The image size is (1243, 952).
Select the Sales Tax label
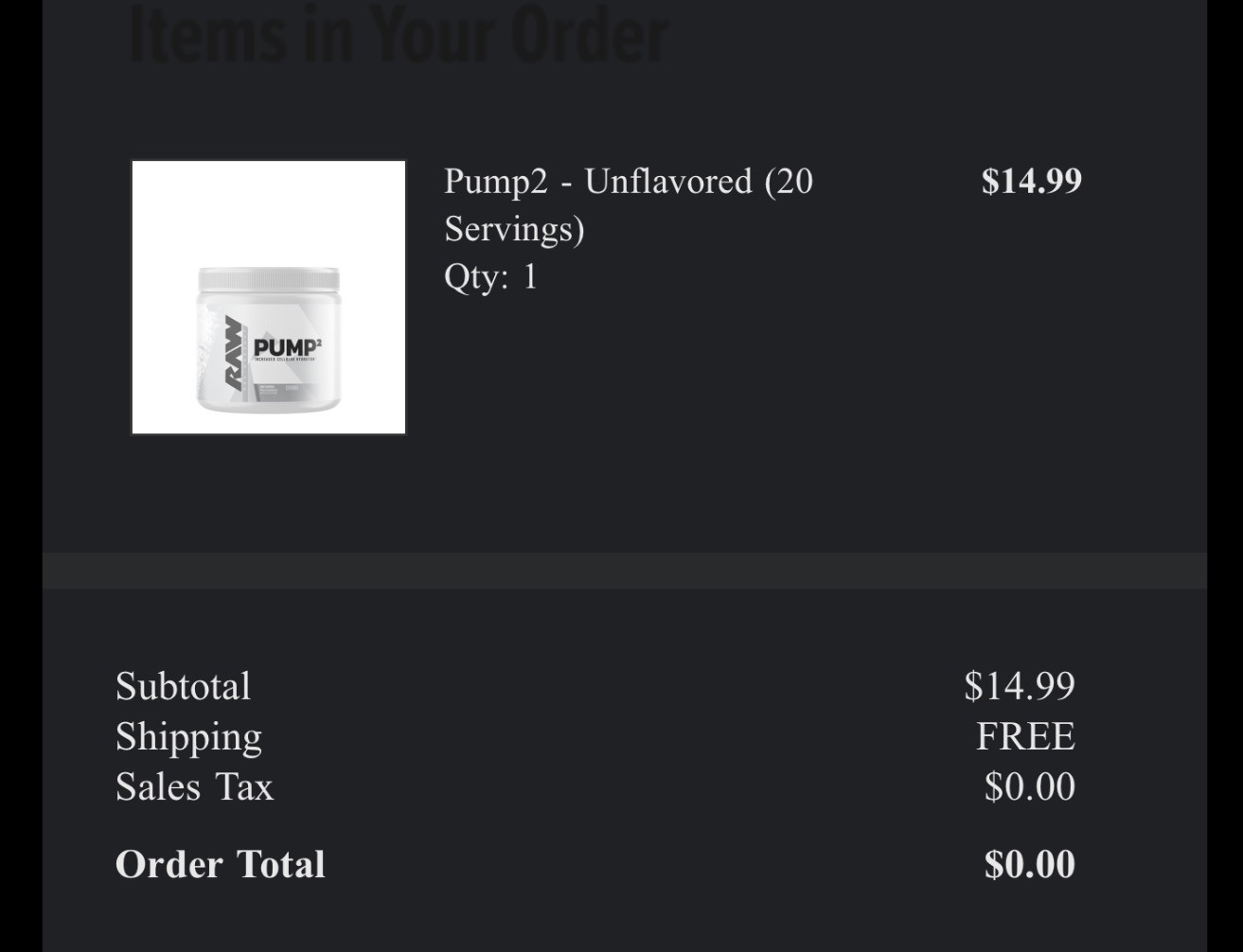[194, 786]
